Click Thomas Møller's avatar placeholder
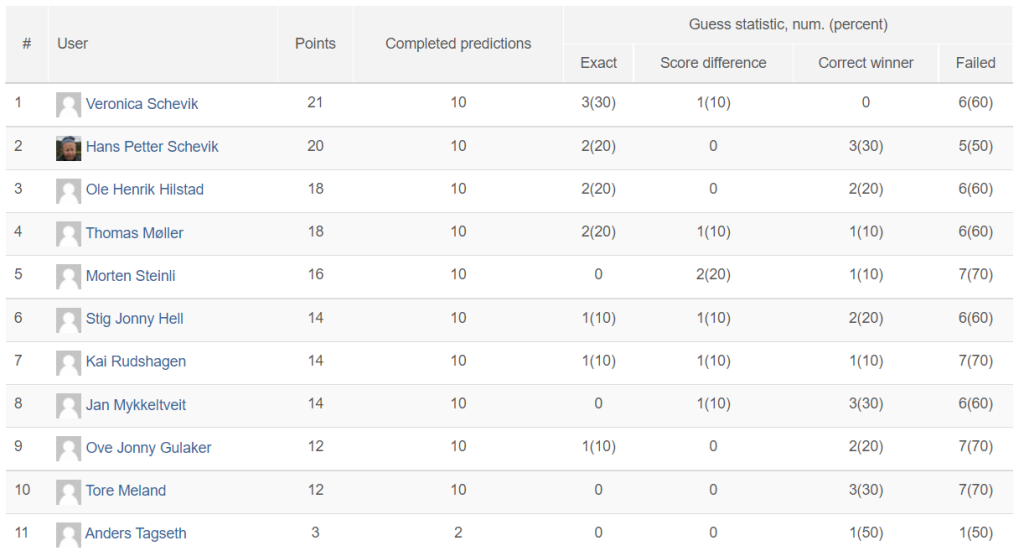1024x551 pixels. [68, 233]
